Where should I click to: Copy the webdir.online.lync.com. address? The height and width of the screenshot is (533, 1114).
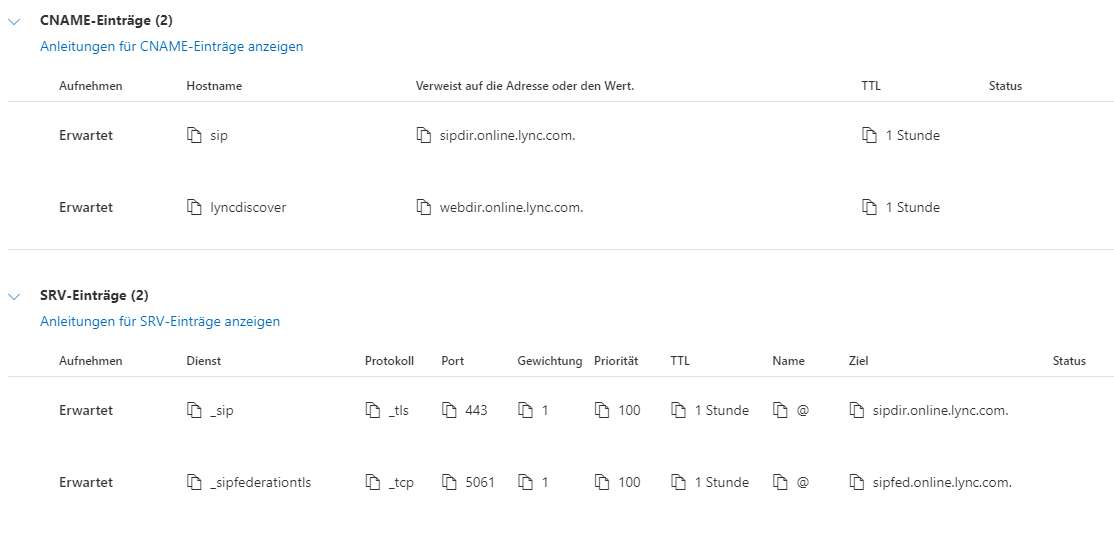tap(423, 208)
